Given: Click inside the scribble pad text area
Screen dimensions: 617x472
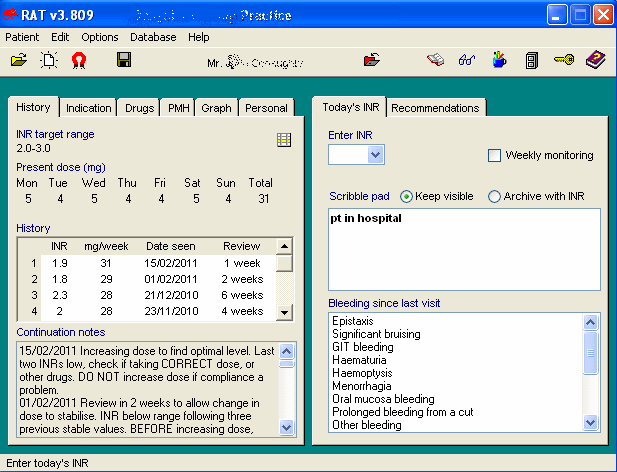Looking at the screenshot, I should [x=464, y=249].
